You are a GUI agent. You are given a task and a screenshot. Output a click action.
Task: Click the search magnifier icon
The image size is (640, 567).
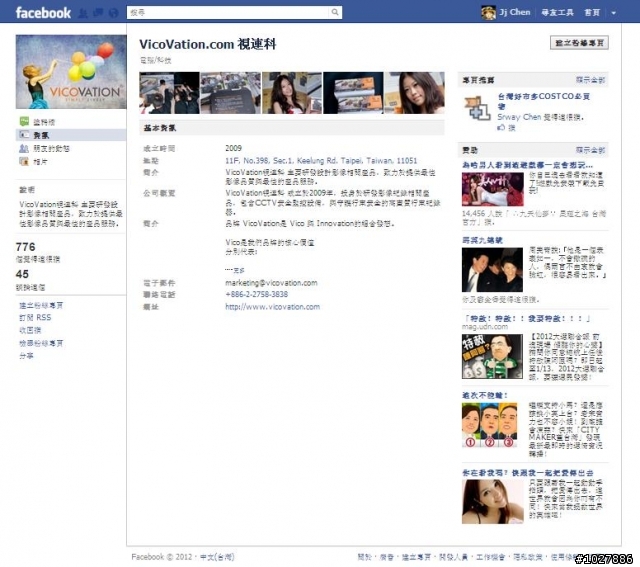(335, 12)
